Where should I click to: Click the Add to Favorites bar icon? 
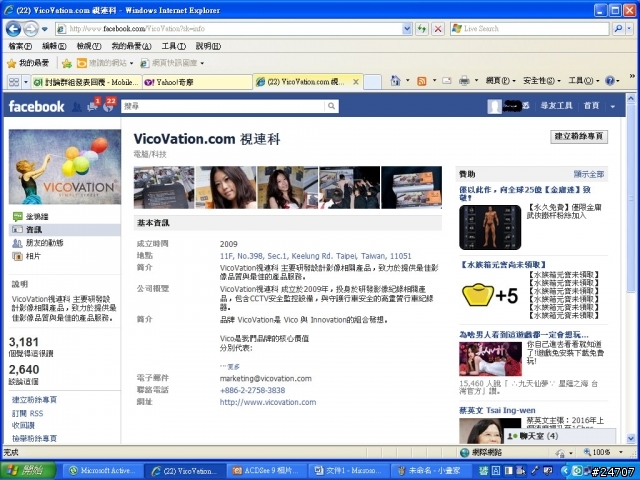click(67, 63)
